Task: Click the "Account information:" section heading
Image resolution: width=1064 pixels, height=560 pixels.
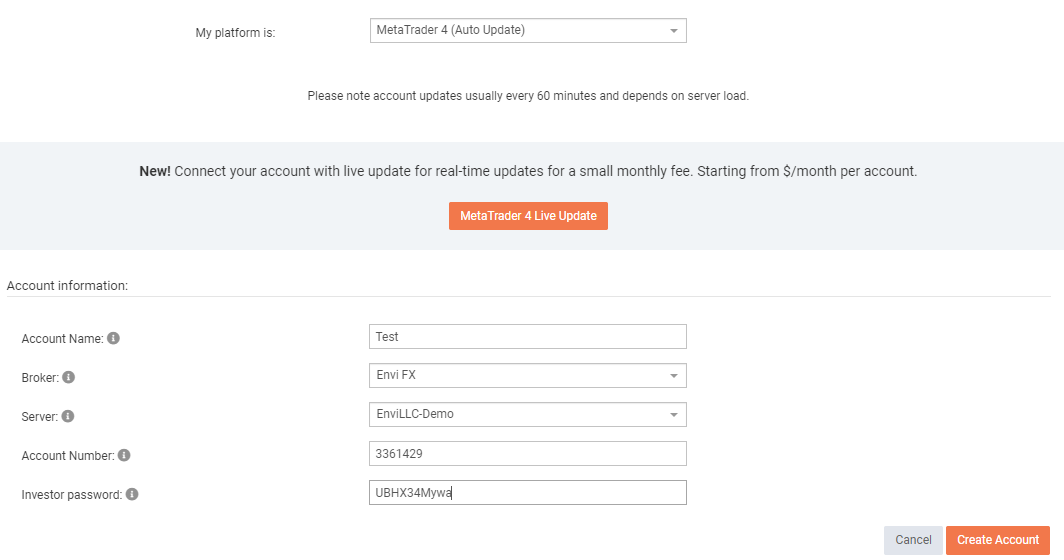Action: (x=67, y=286)
